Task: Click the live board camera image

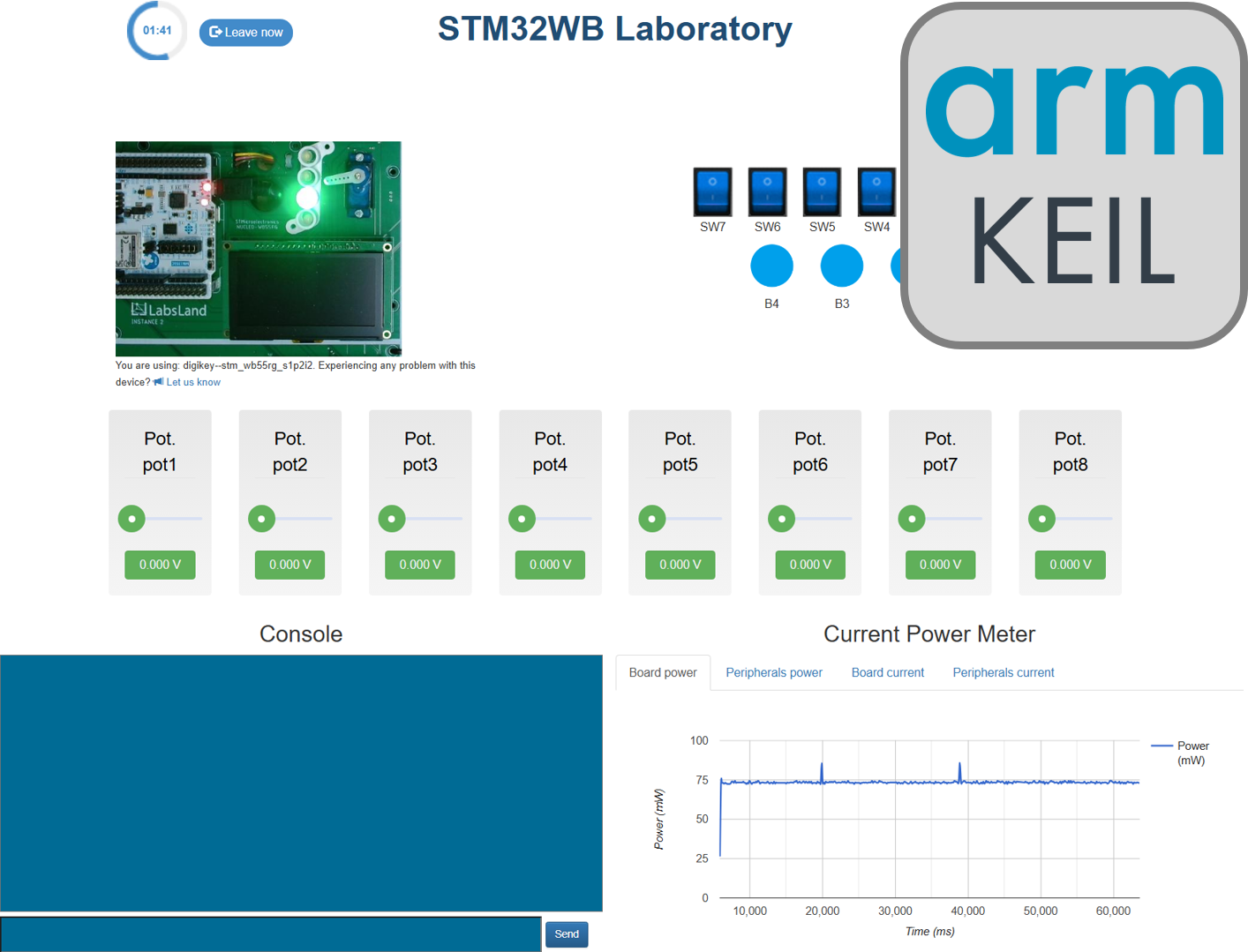Action: [258, 249]
